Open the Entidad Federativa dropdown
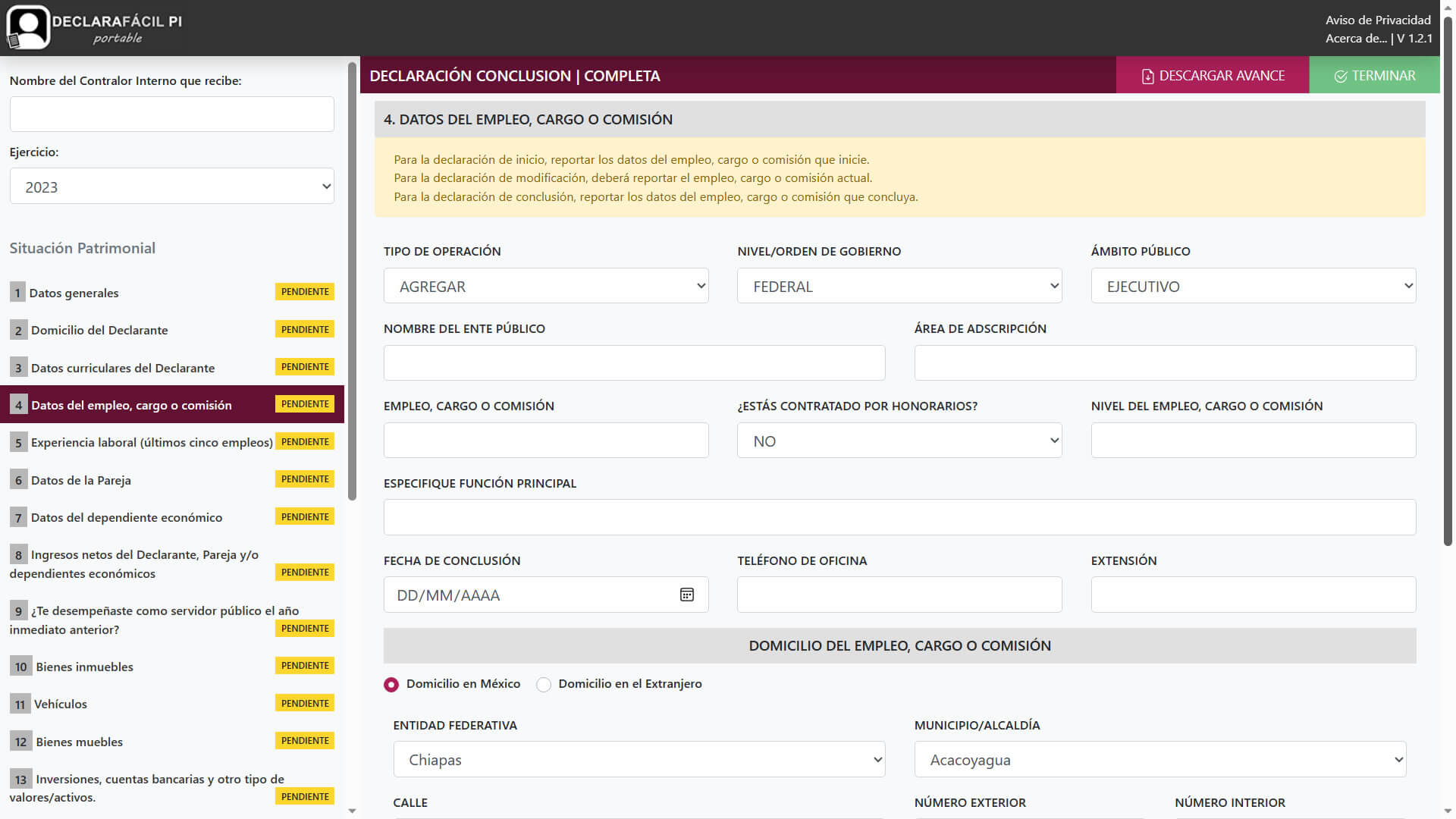This screenshot has height=819, width=1456. click(639, 759)
